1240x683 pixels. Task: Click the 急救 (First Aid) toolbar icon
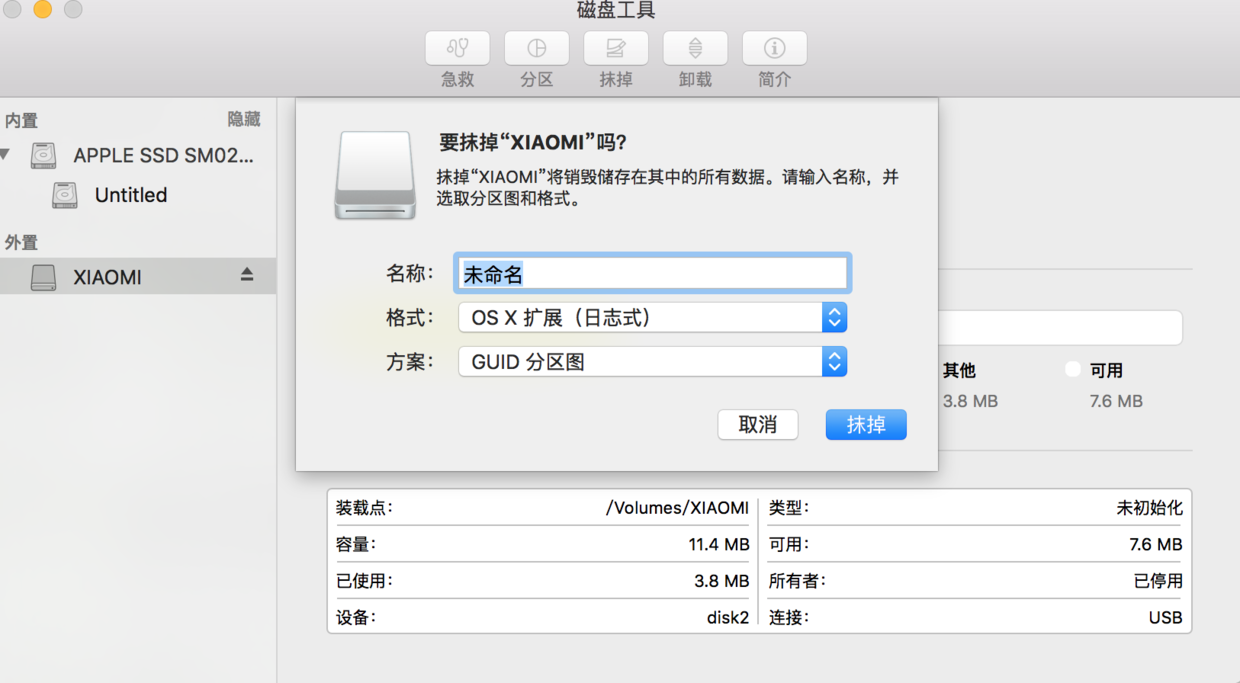coord(457,47)
